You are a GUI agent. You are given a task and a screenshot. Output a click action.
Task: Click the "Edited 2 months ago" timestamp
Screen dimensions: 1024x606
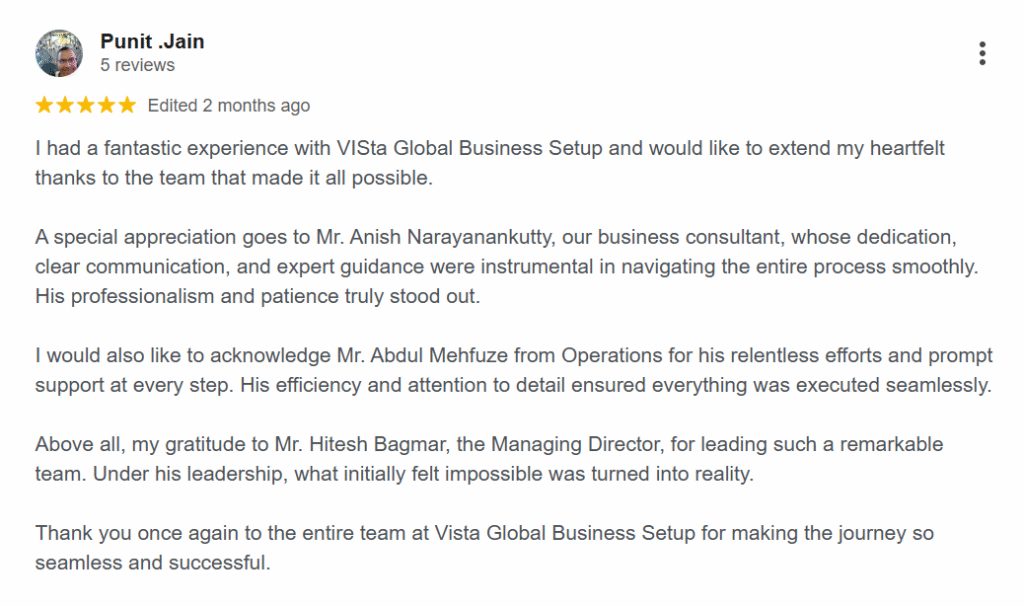[229, 106]
